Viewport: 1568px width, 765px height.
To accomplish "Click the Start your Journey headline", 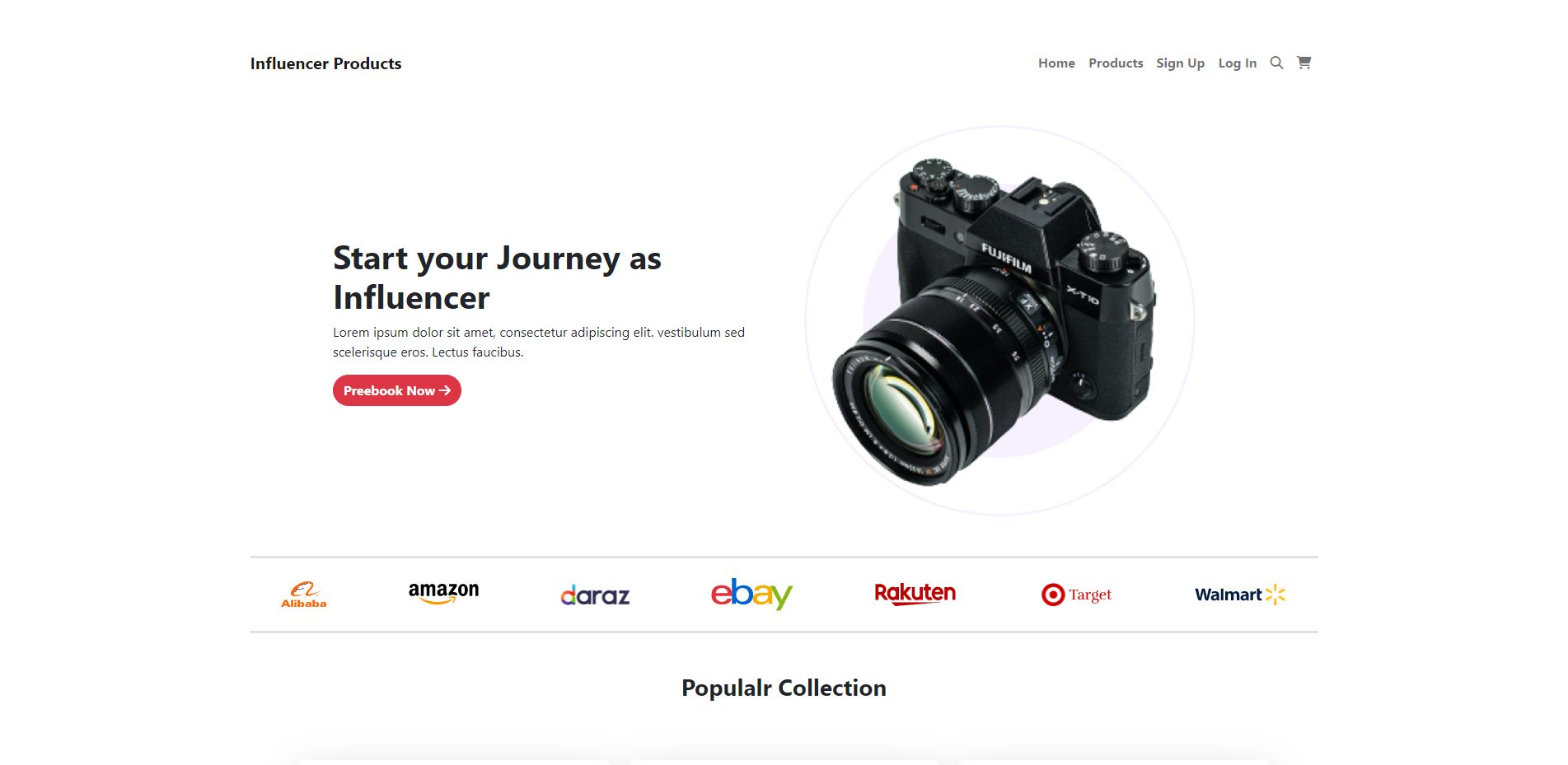I will (497, 278).
